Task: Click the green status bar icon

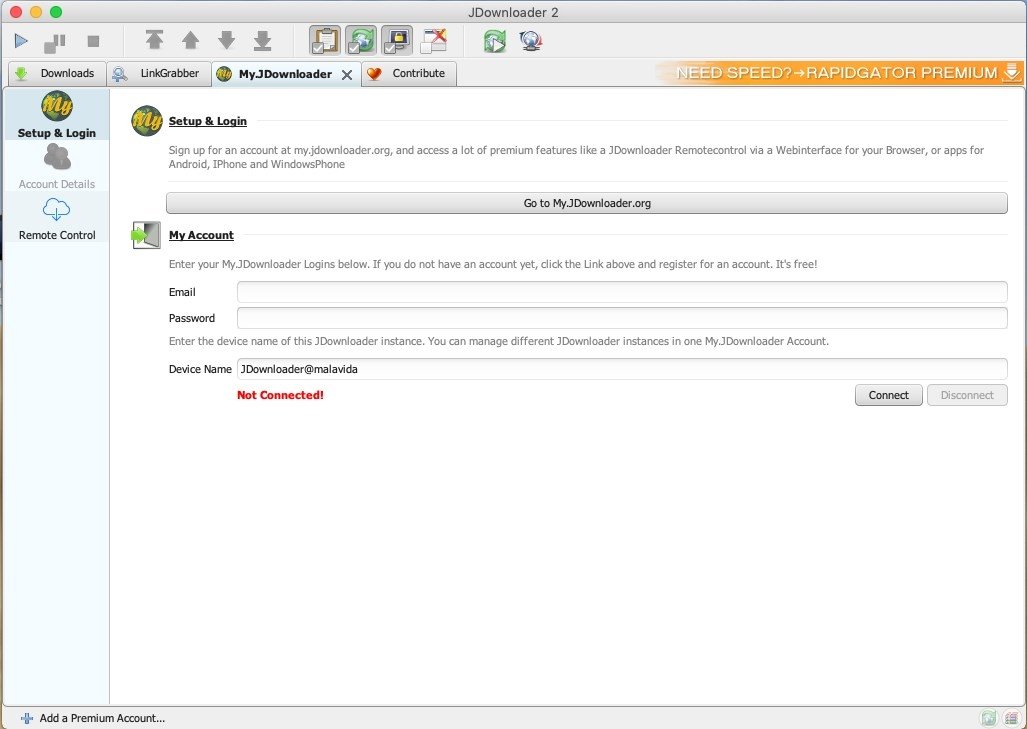Action: click(x=988, y=719)
